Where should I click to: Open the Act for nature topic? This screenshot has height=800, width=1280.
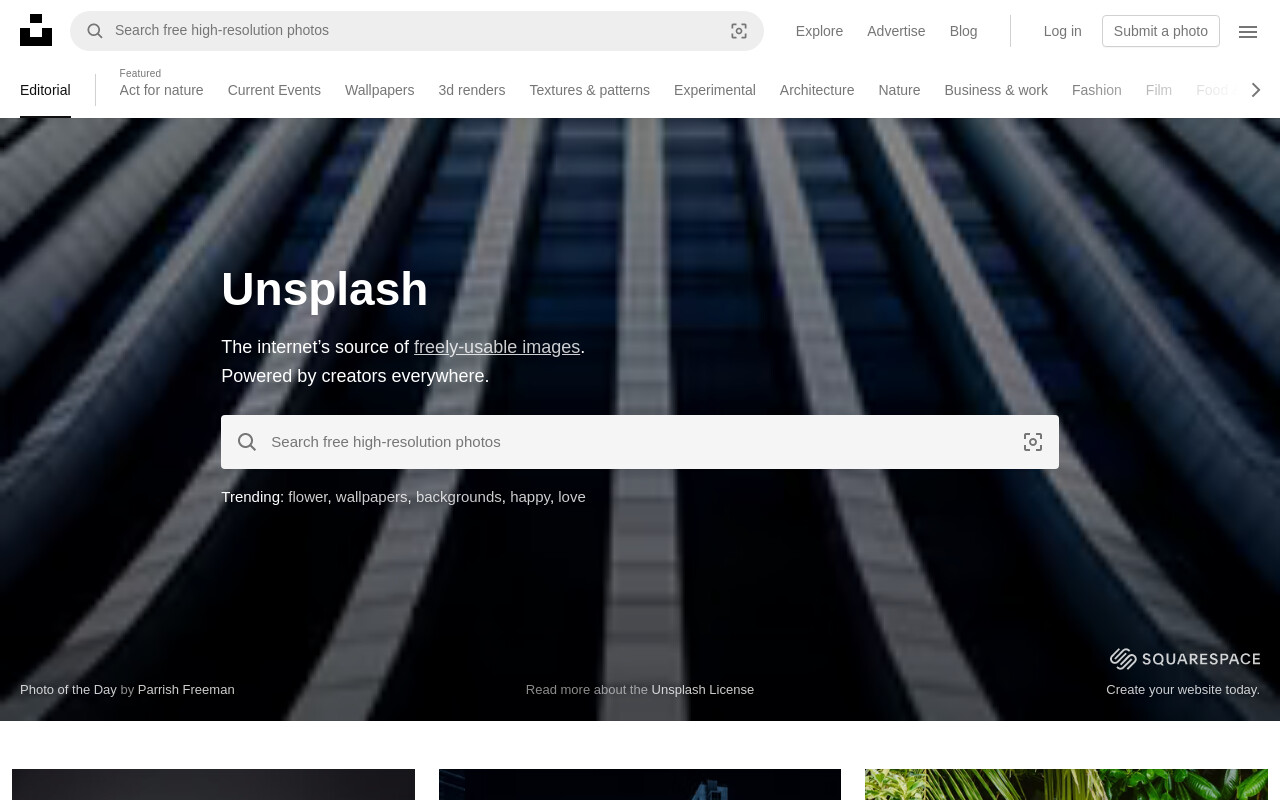click(x=161, y=90)
